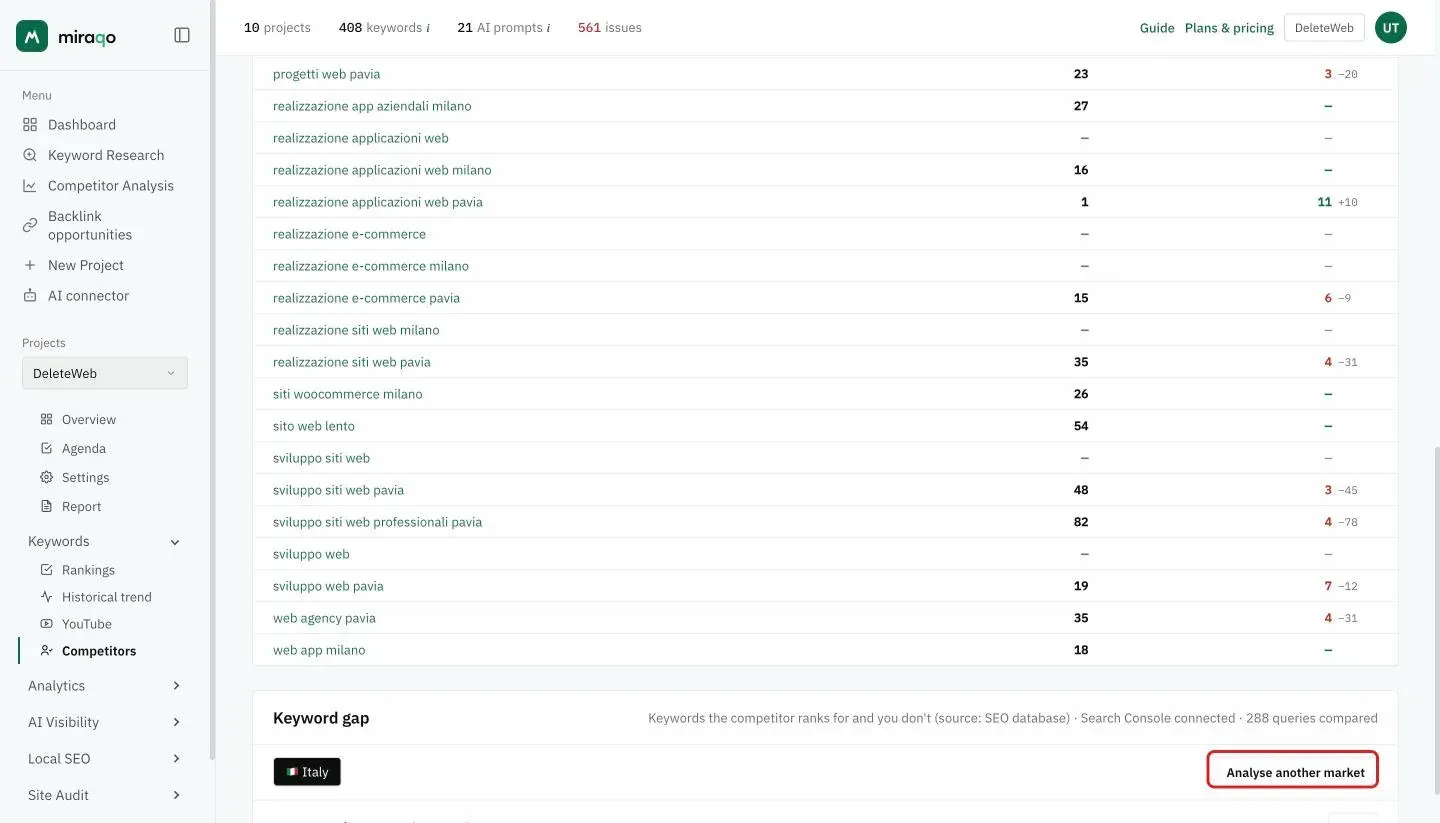Click the keywords info icon in header
The height and width of the screenshot is (823, 1440).
point(428,28)
